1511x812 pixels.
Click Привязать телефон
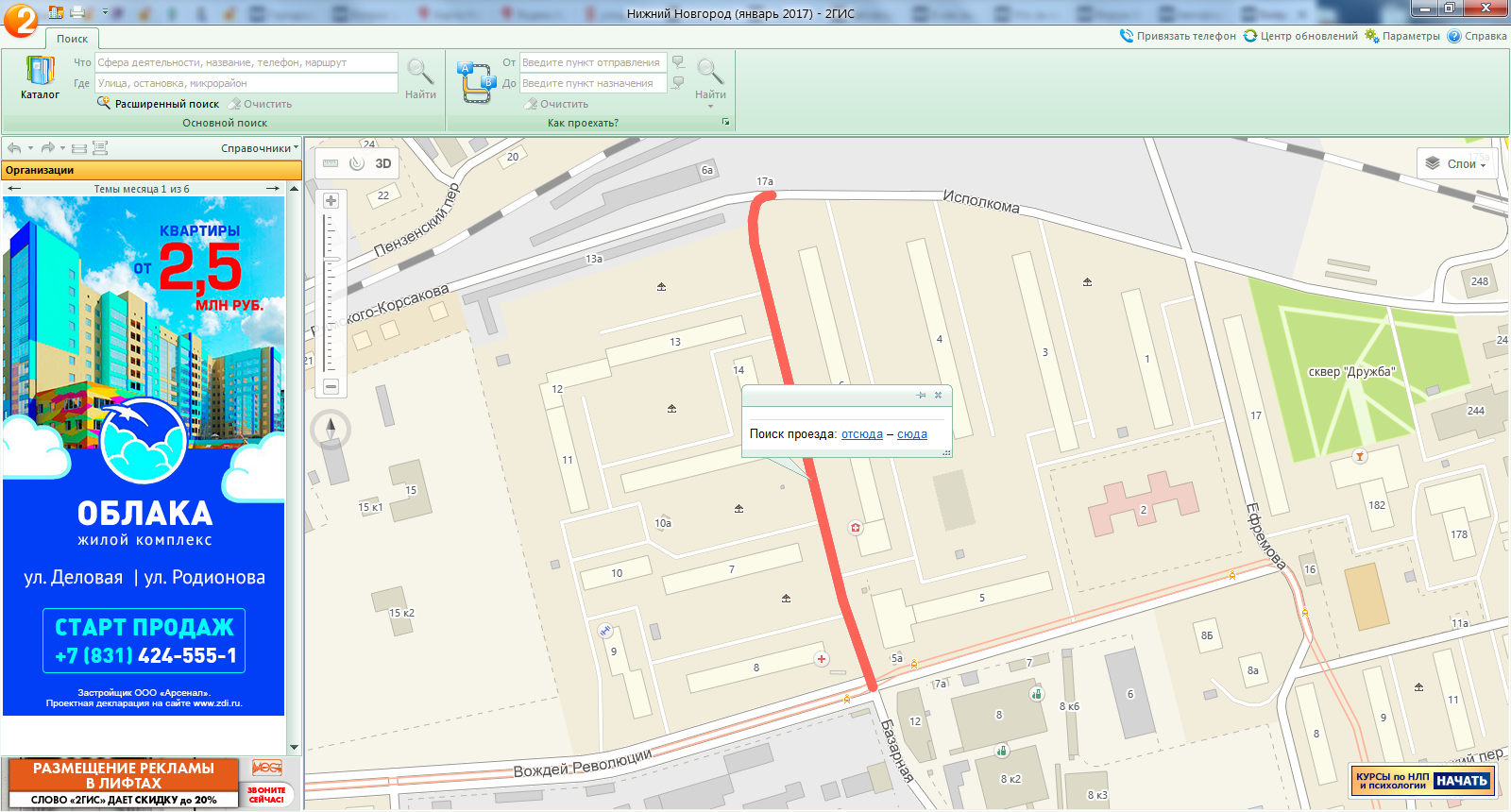1178,36
